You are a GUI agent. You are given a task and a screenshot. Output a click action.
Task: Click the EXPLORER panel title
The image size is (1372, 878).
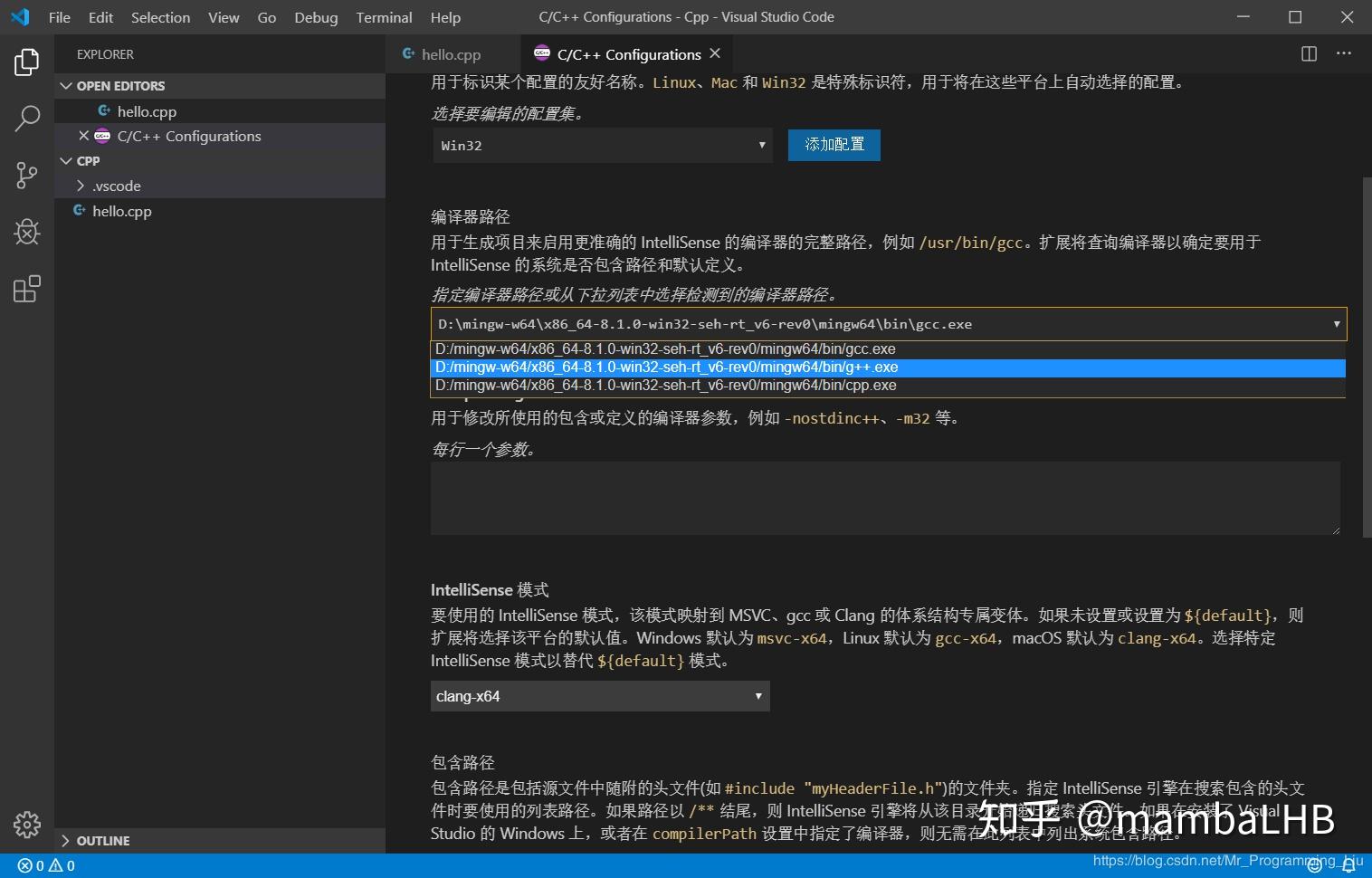point(105,54)
